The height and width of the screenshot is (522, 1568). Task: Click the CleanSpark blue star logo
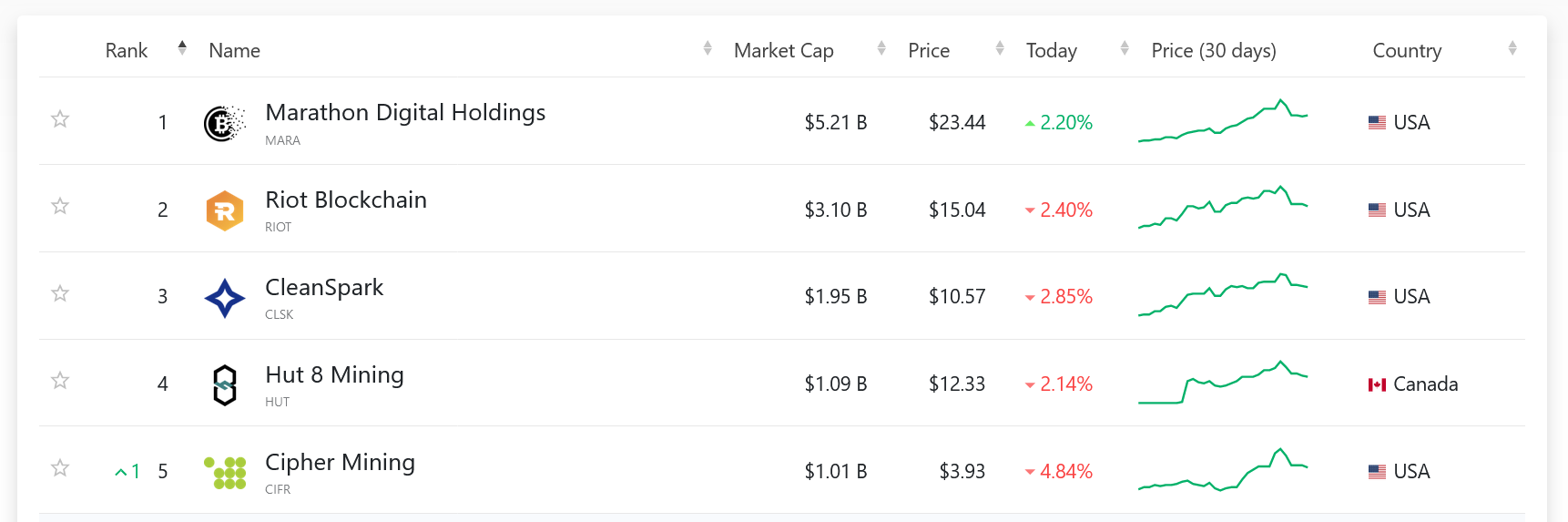point(224,298)
